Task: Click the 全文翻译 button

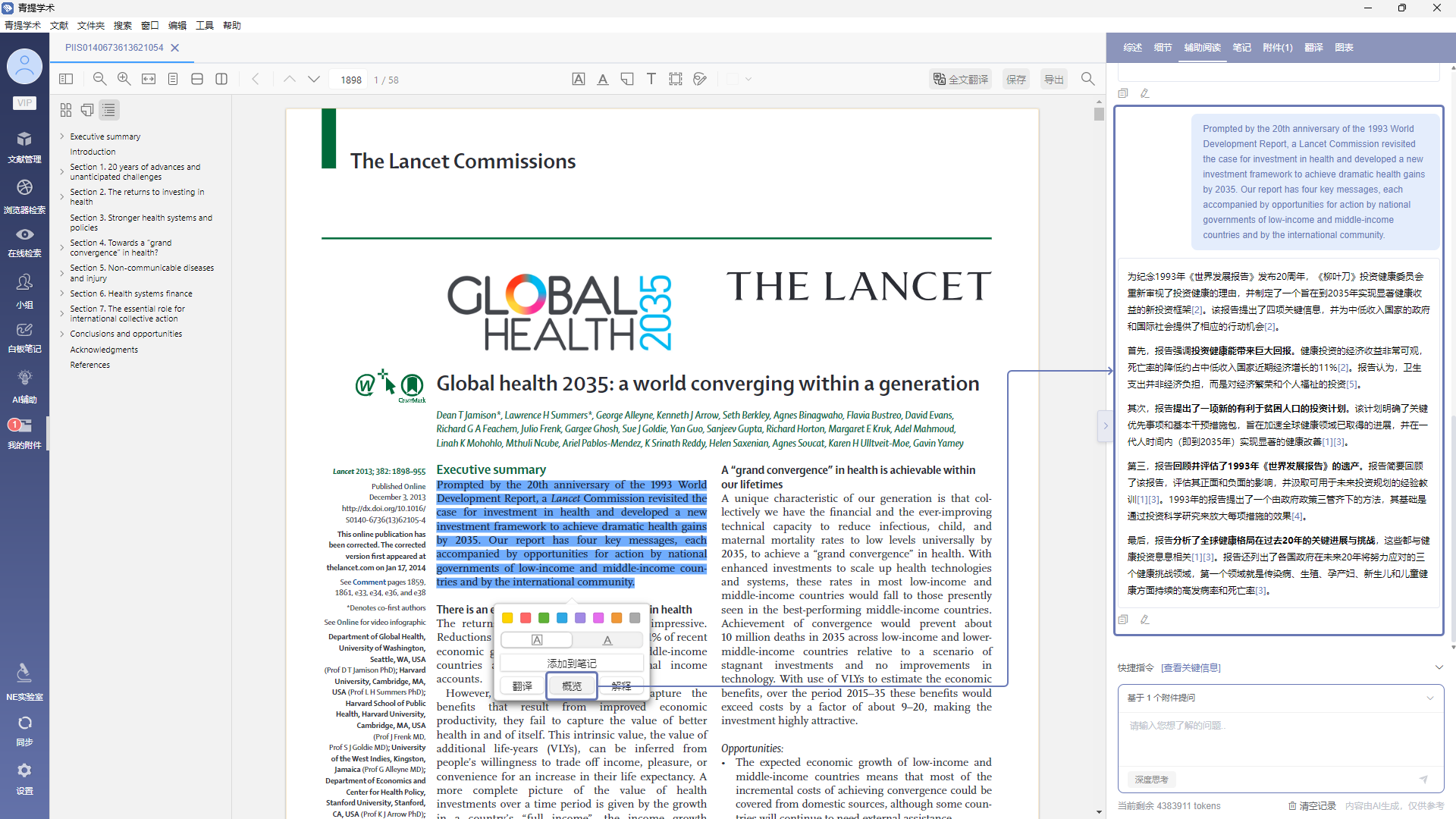Action: [961, 79]
